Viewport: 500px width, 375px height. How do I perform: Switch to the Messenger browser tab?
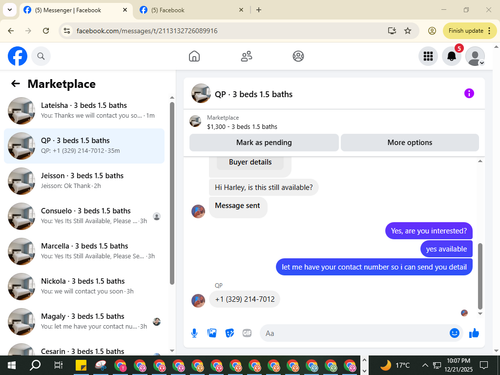tap(76, 10)
